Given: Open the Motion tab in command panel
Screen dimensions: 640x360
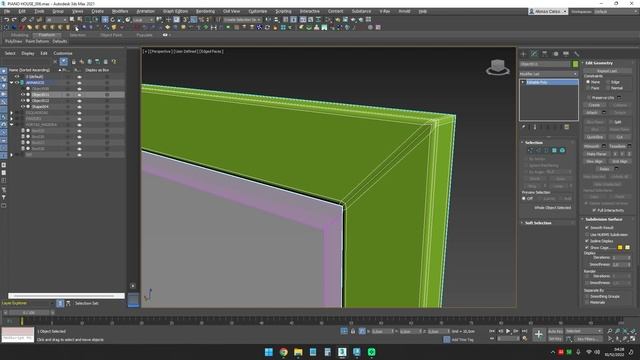Looking at the screenshot, I should (x=556, y=54).
